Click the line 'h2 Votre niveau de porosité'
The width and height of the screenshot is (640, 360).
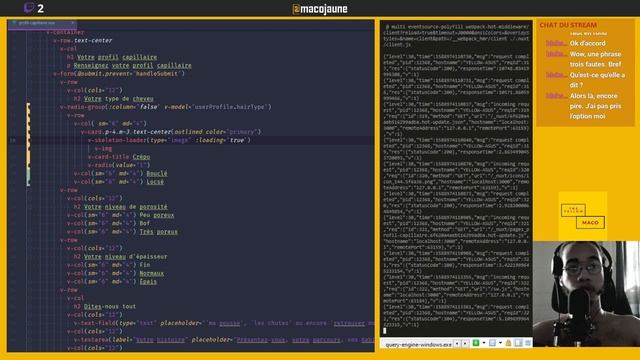point(120,207)
